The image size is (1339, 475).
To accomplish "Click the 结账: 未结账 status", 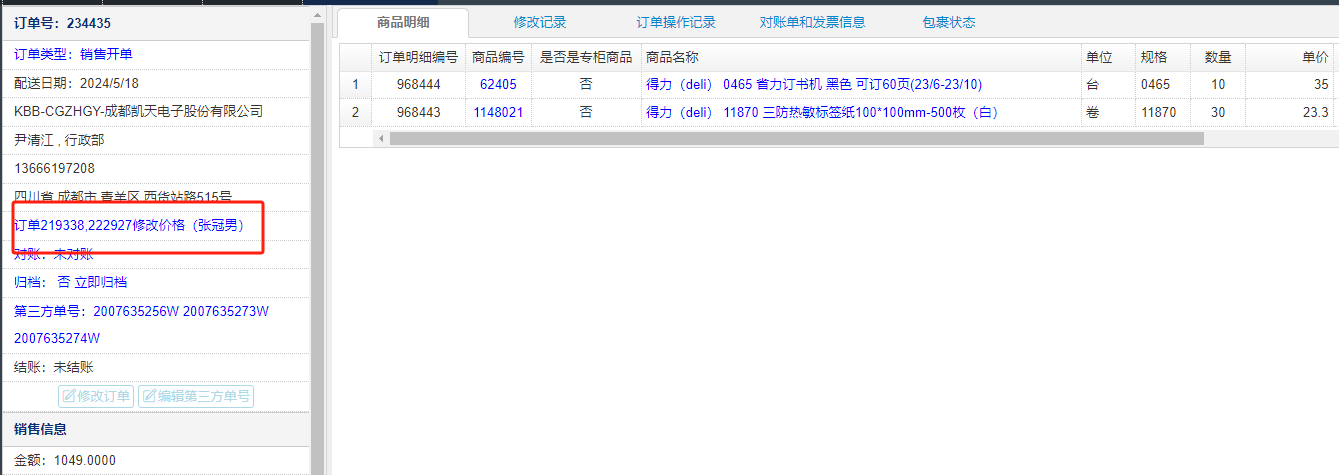I will click(x=54, y=368).
